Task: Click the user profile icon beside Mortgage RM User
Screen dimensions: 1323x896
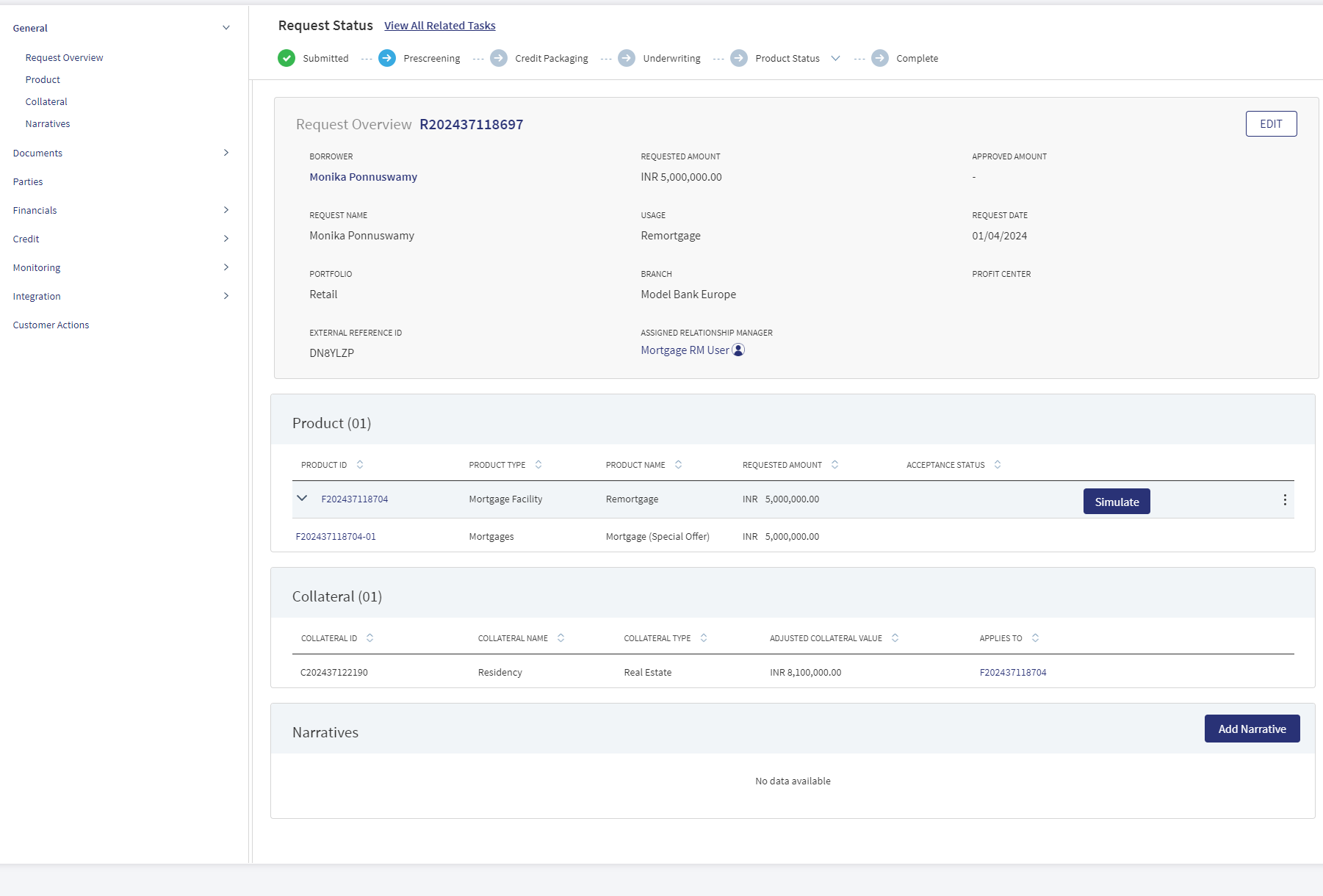Action: click(x=739, y=350)
